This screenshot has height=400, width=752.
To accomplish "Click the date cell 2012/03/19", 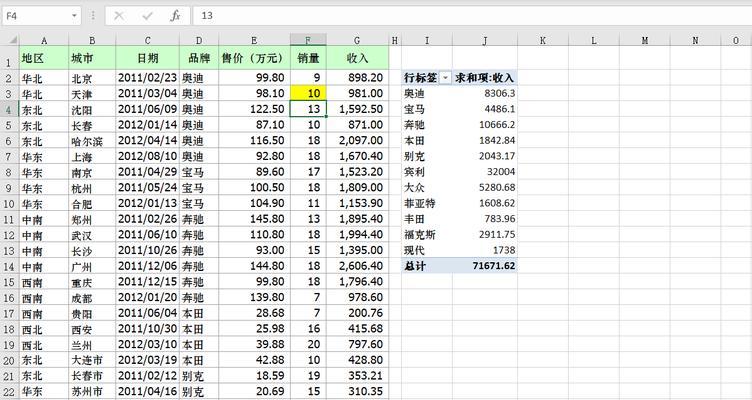I will click(148, 360).
